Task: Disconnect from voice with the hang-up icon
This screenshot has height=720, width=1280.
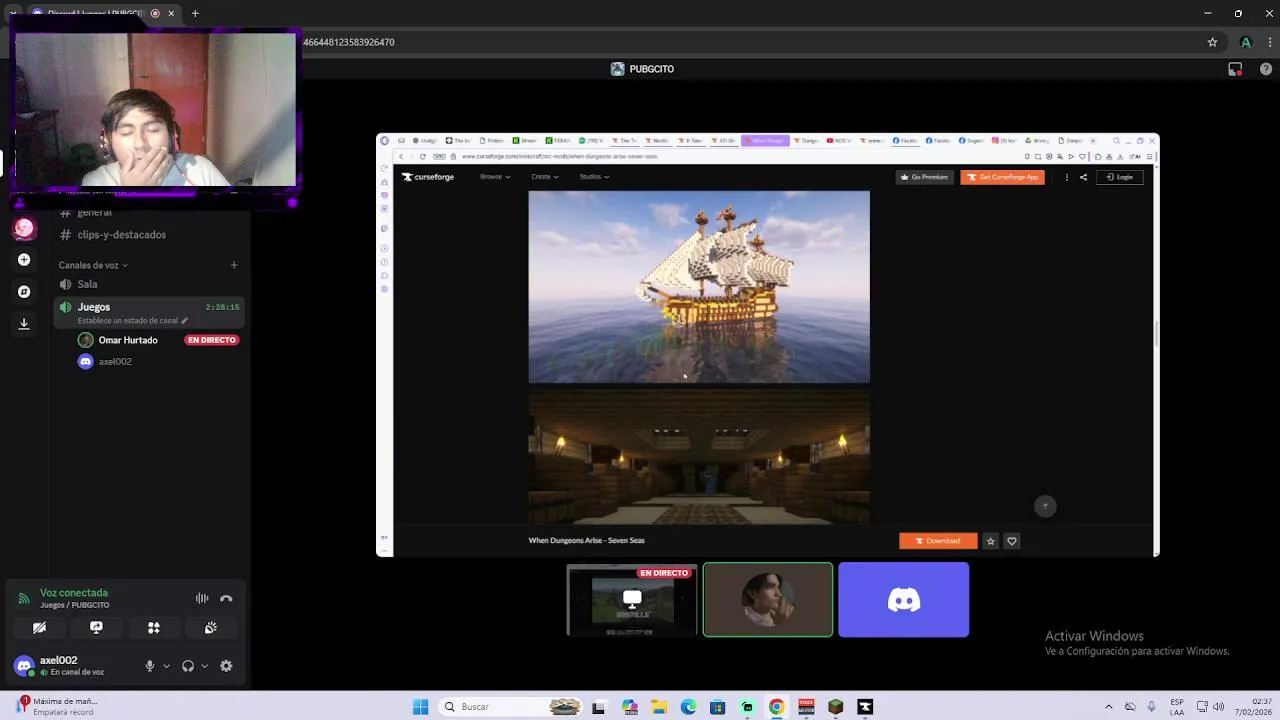Action: coord(226,598)
